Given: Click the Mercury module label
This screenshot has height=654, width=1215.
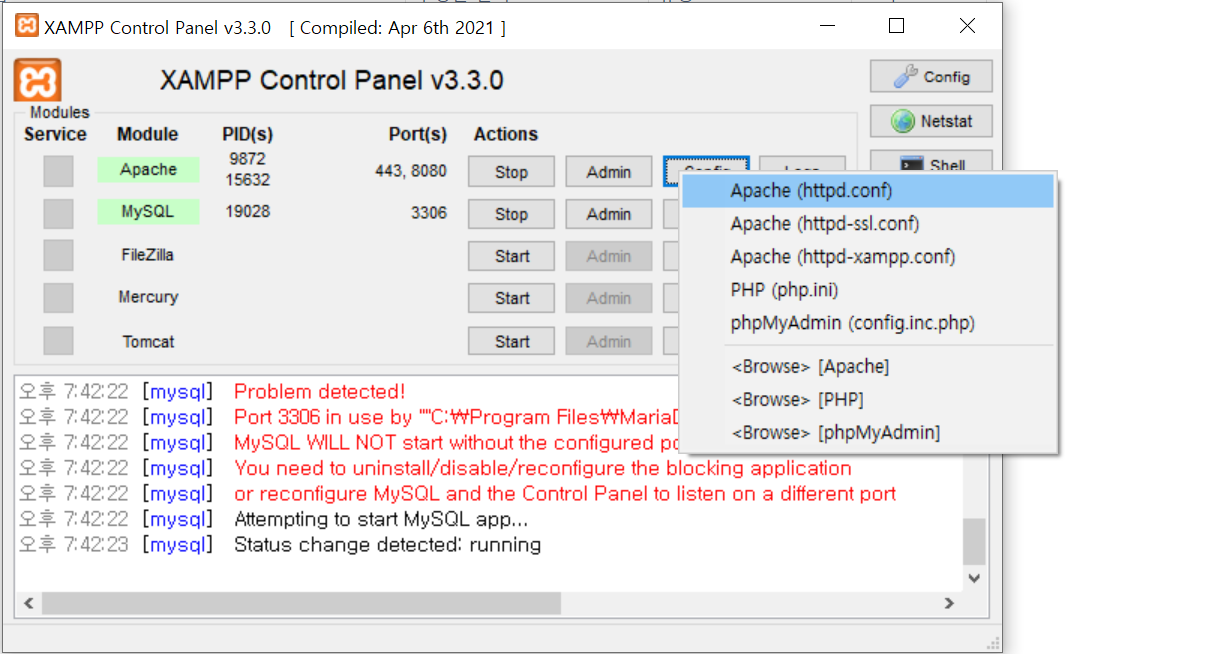Looking at the screenshot, I should click(x=148, y=296).
